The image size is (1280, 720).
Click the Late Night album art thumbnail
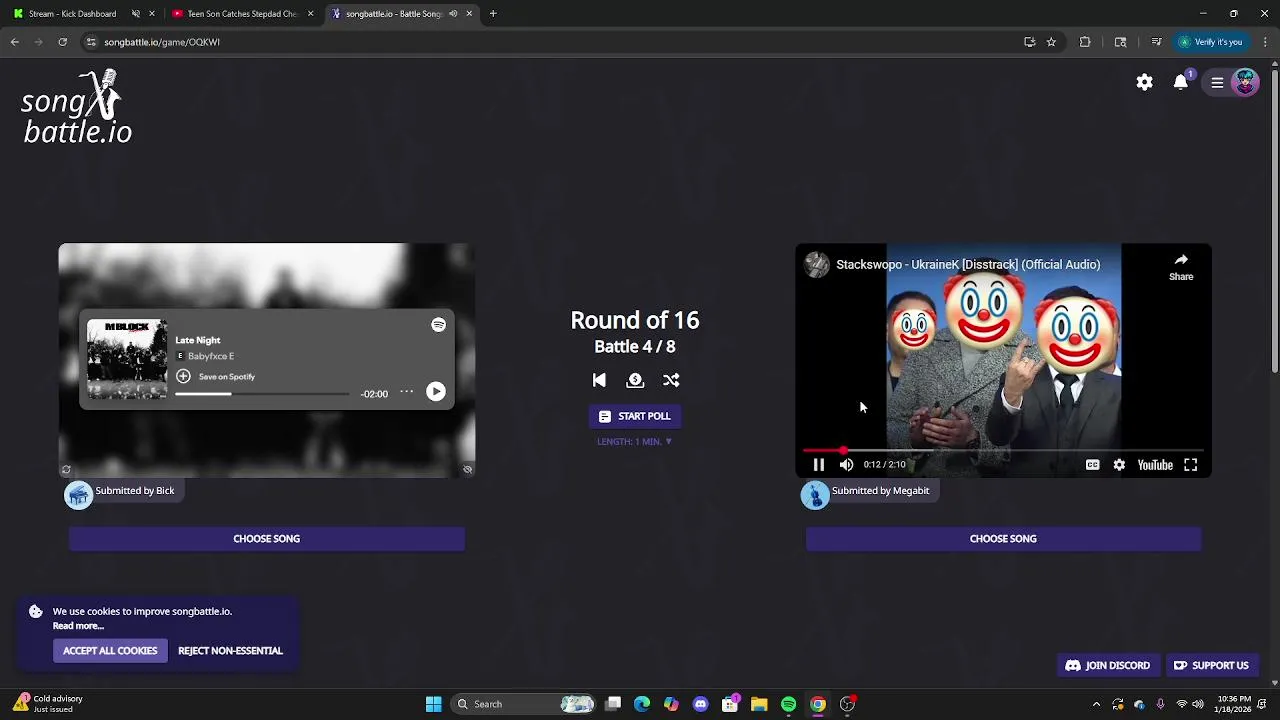(x=127, y=359)
